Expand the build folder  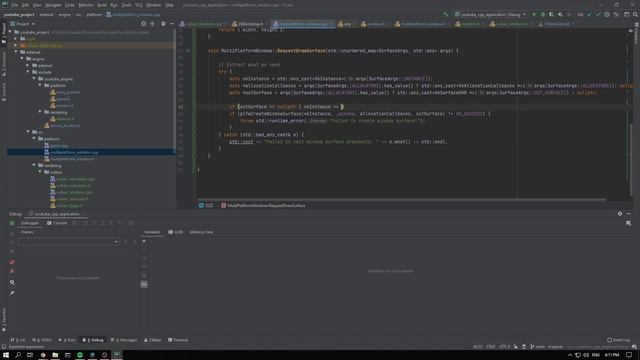[x=16, y=39]
